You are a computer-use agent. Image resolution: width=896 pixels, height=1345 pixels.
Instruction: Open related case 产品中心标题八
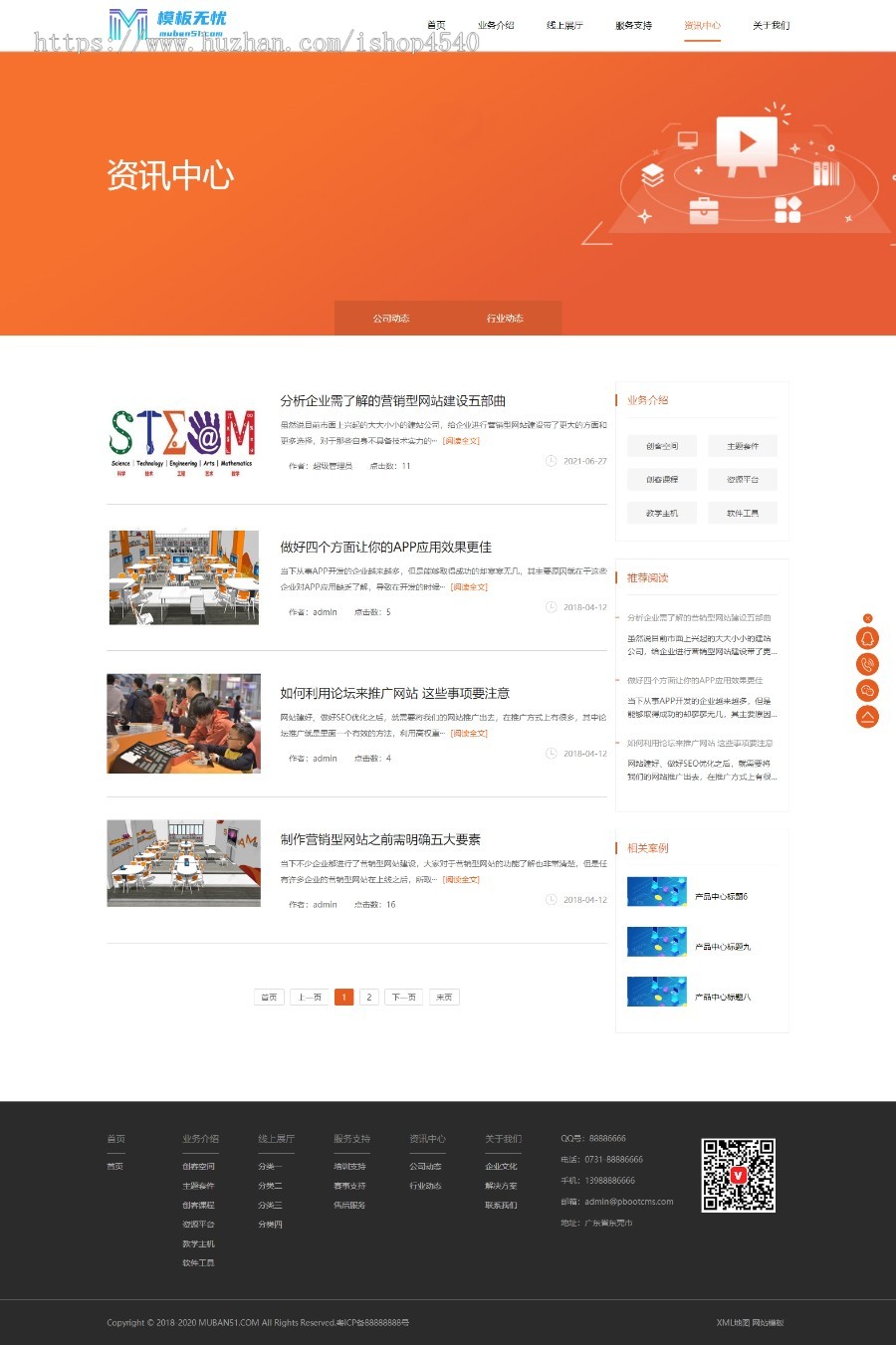pos(723,997)
